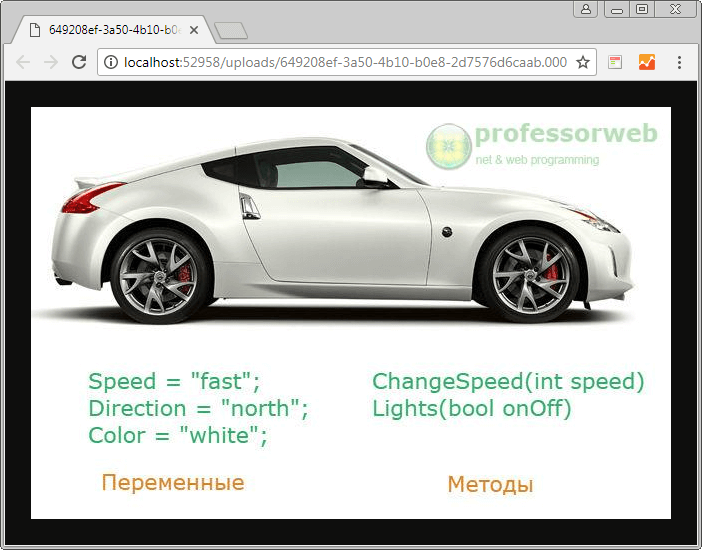This screenshot has height=550, width=702.
Task: Open the user profile icon in title bar
Action: coord(586,9)
